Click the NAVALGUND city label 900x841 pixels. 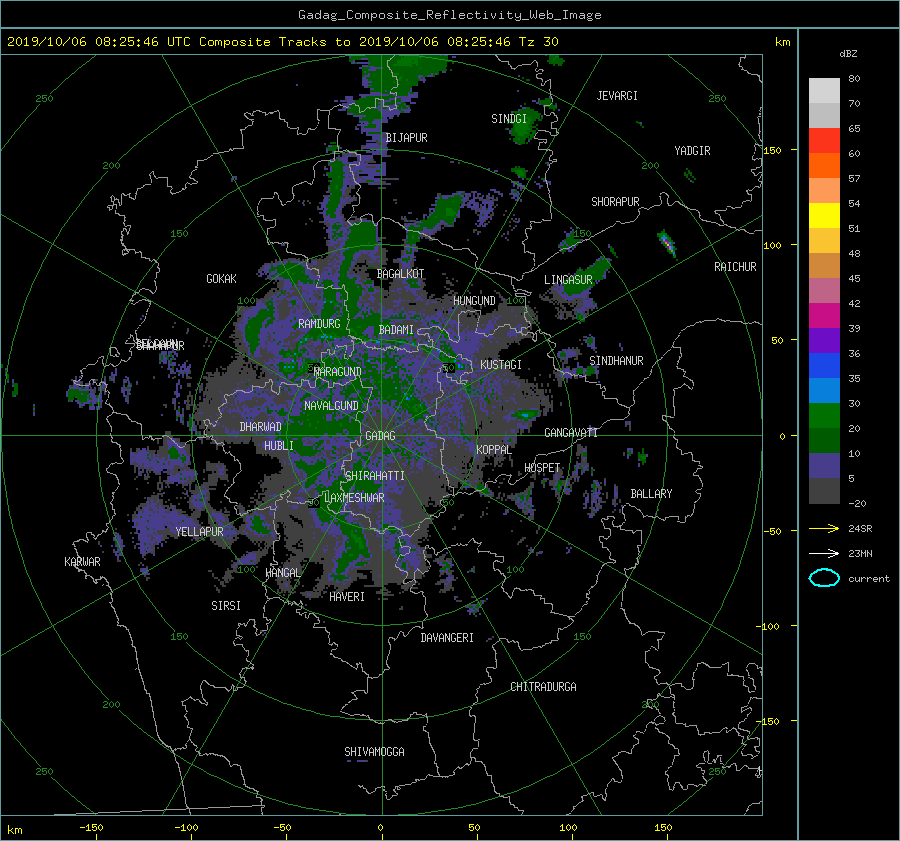pyautogui.click(x=331, y=406)
